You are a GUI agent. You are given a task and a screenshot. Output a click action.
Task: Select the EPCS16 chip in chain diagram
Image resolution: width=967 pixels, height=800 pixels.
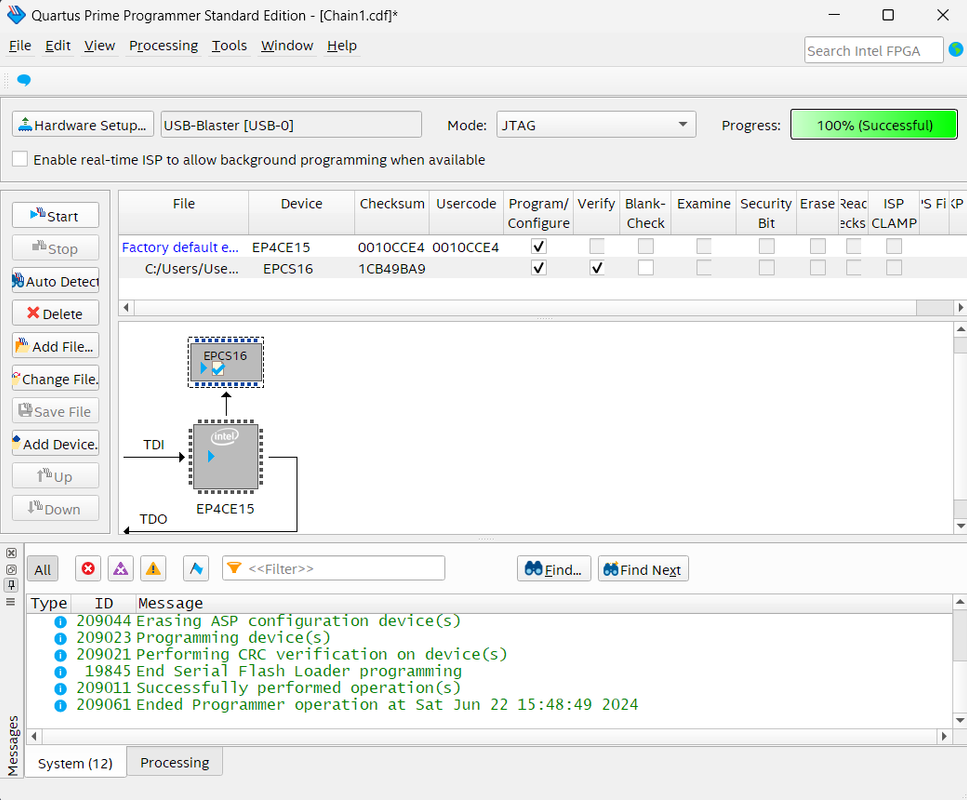(226, 363)
